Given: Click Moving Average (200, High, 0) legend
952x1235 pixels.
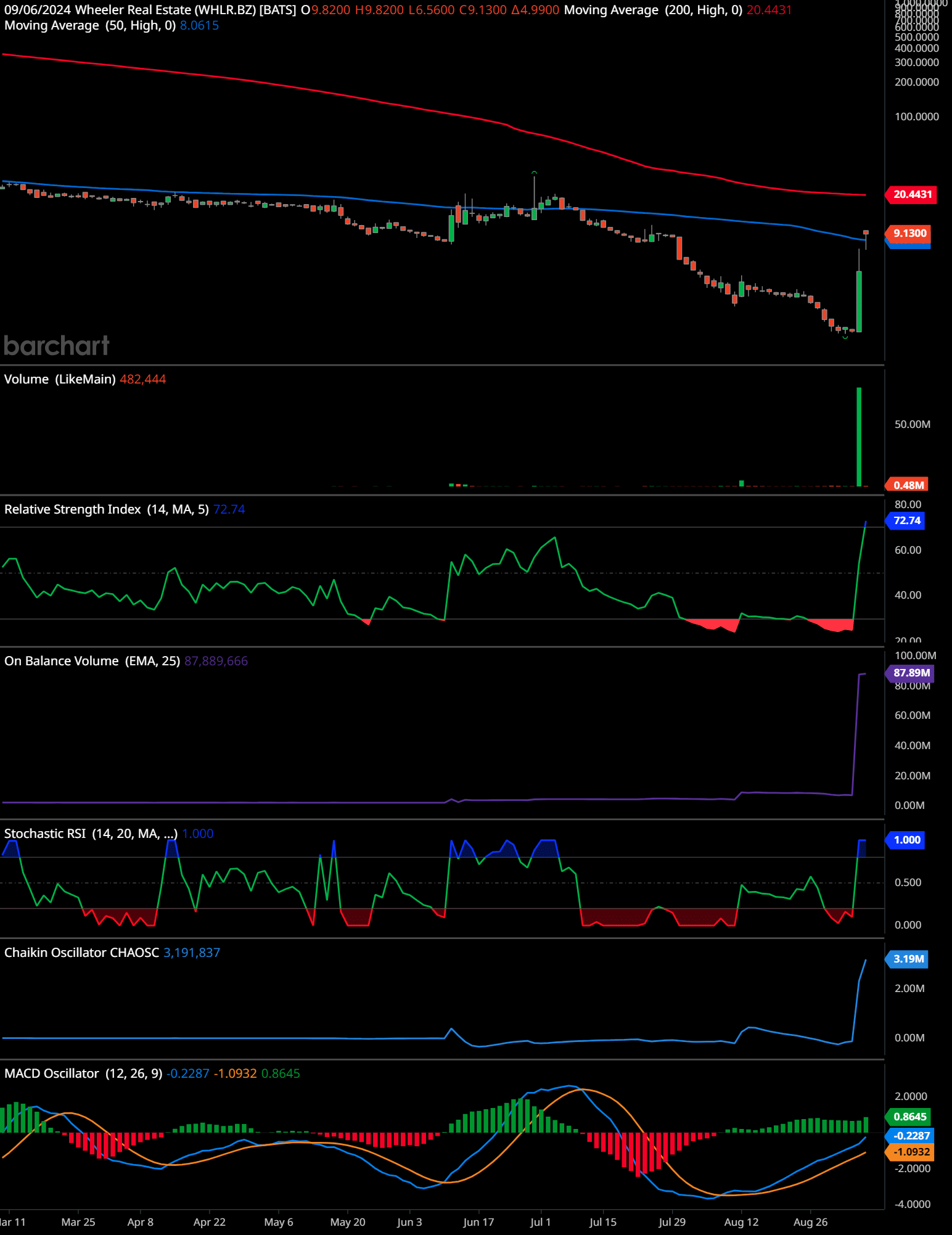Looking at the screenshot, I should coord(653,10).
